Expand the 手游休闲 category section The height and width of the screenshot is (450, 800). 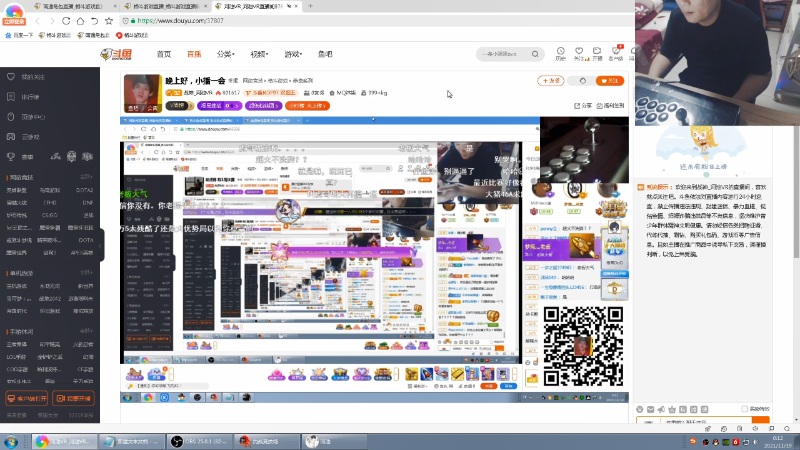(86, 331)
